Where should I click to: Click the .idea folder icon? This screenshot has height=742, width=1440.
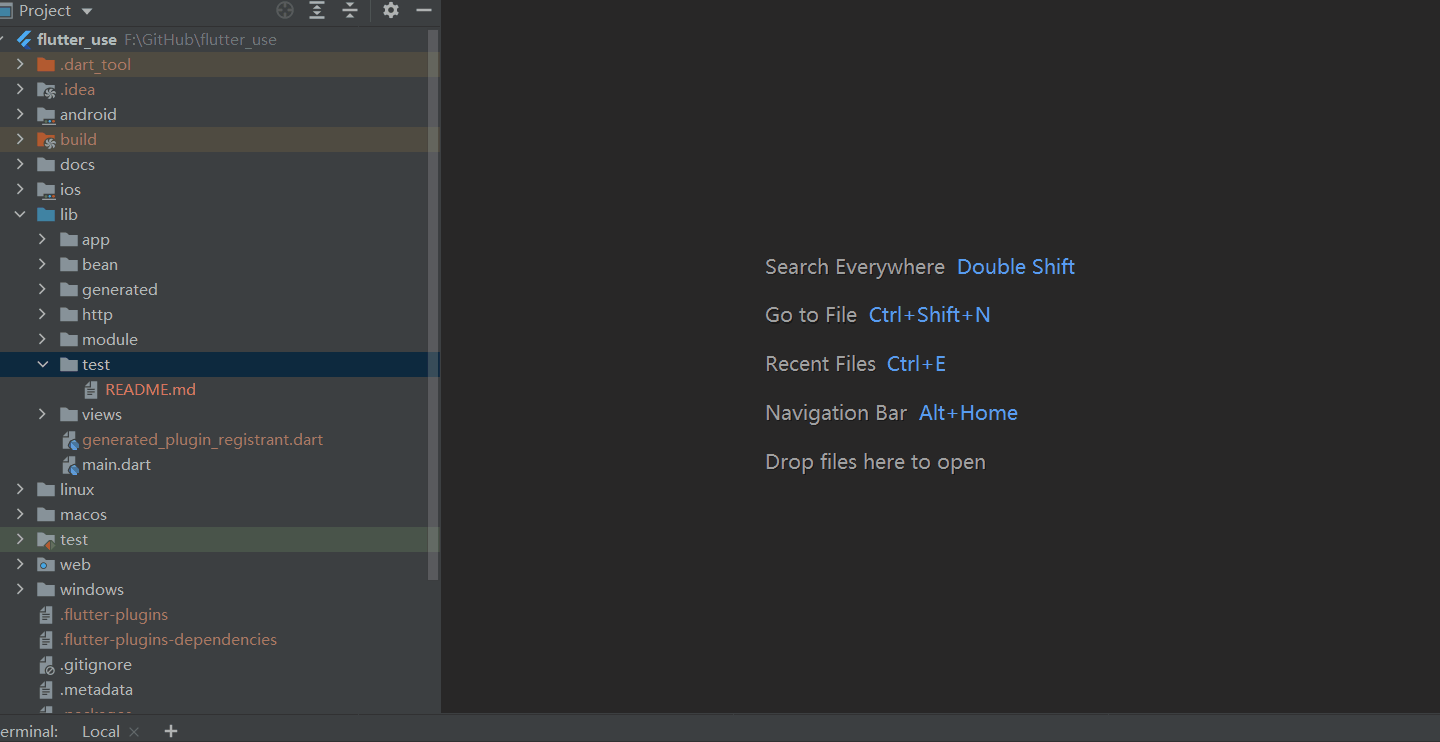pyautogui.click(x=46, y=89)
